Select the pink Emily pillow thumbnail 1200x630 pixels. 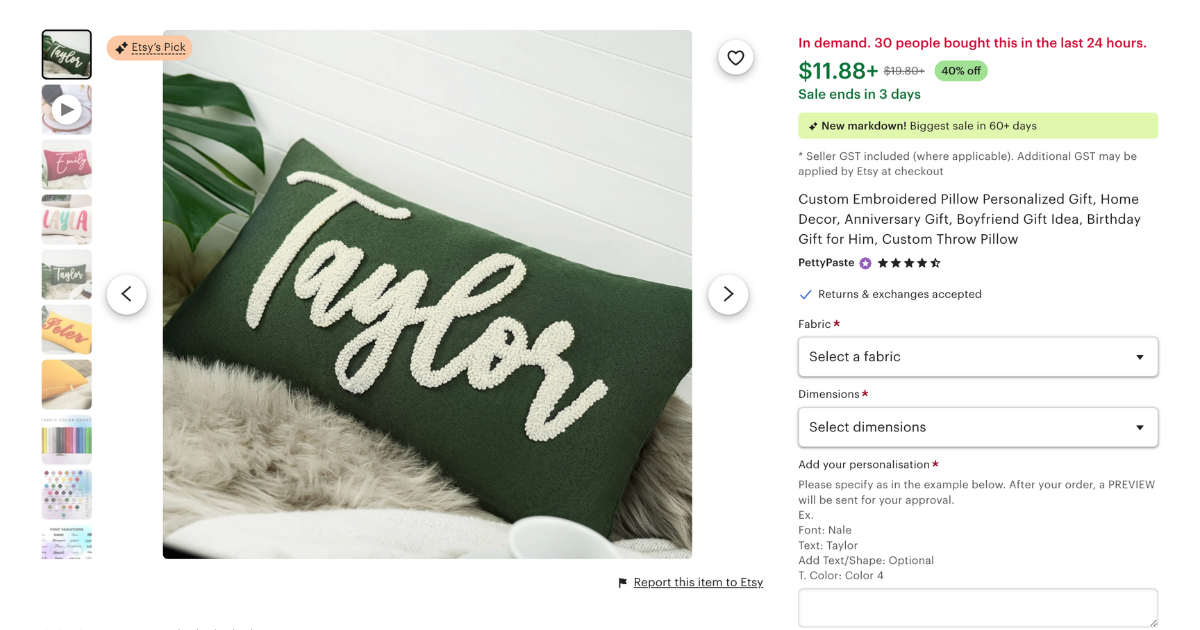[x=66, y=164]
